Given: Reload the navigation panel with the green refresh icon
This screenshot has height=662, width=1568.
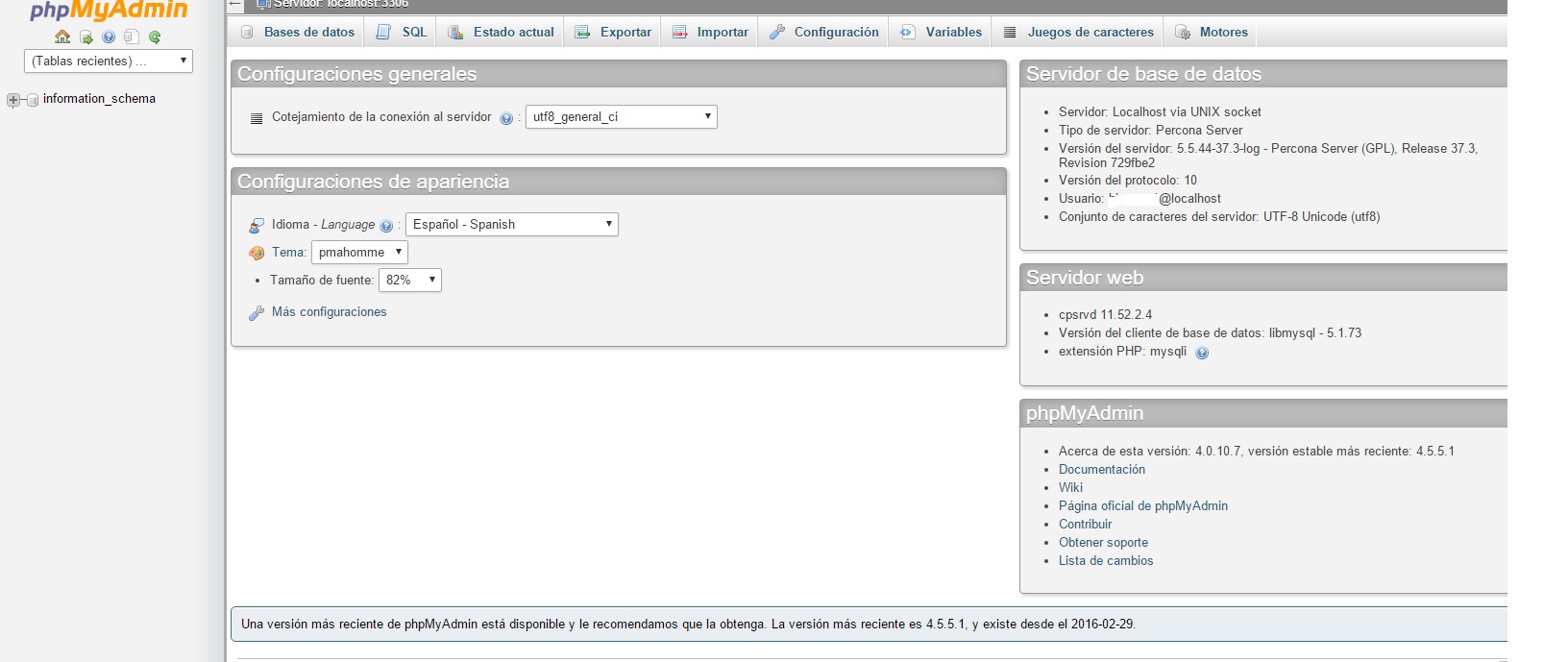Looking at the screenshot, I should point(155,37).
